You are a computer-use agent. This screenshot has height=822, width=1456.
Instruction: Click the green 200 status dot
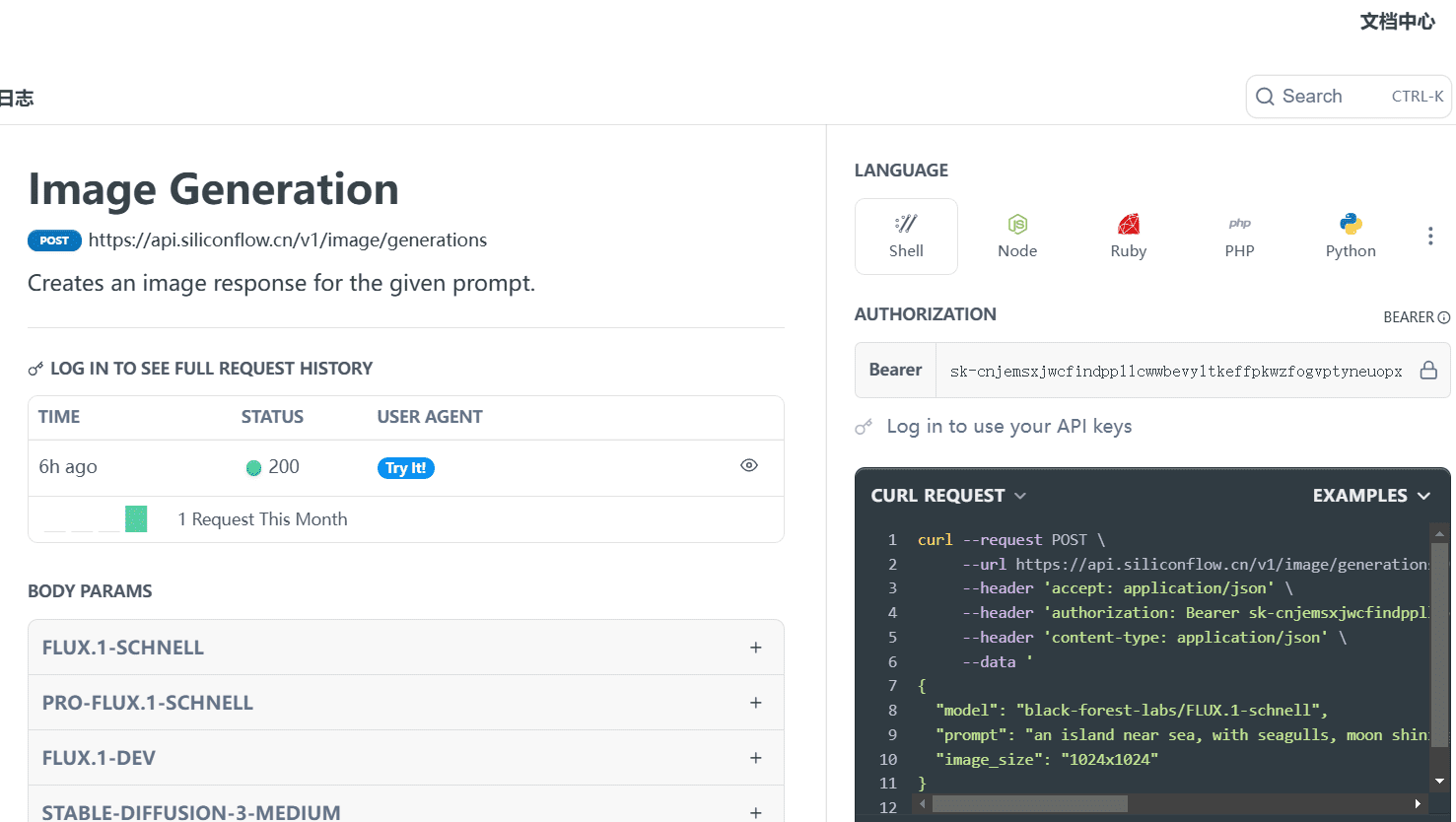[x=253, y=468]
